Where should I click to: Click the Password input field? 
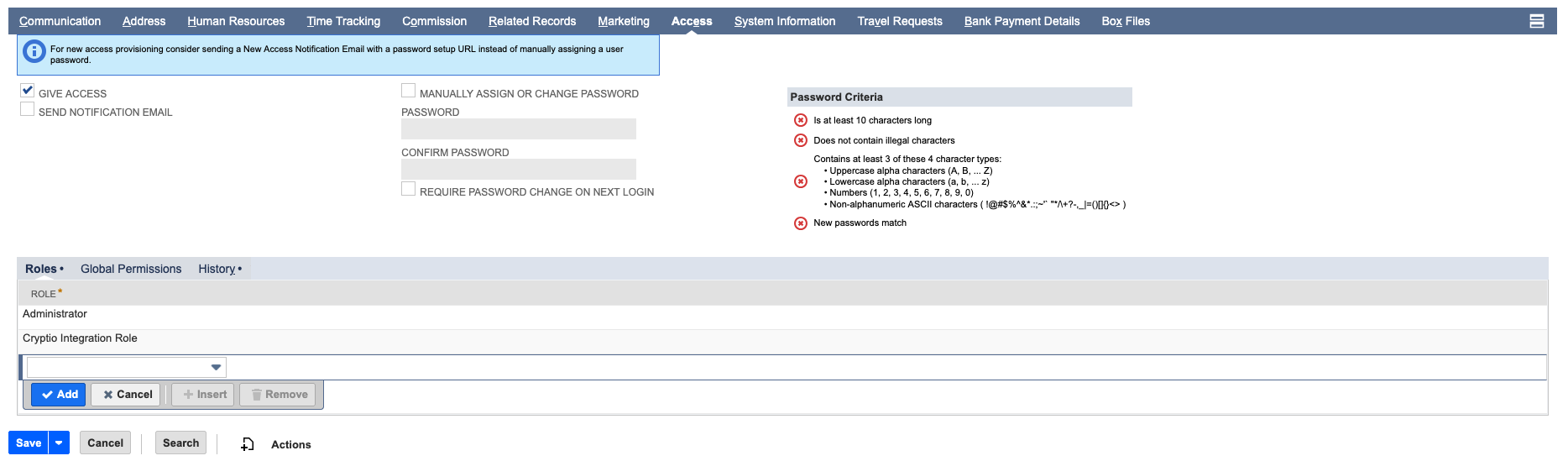click(x=518, y=129)
